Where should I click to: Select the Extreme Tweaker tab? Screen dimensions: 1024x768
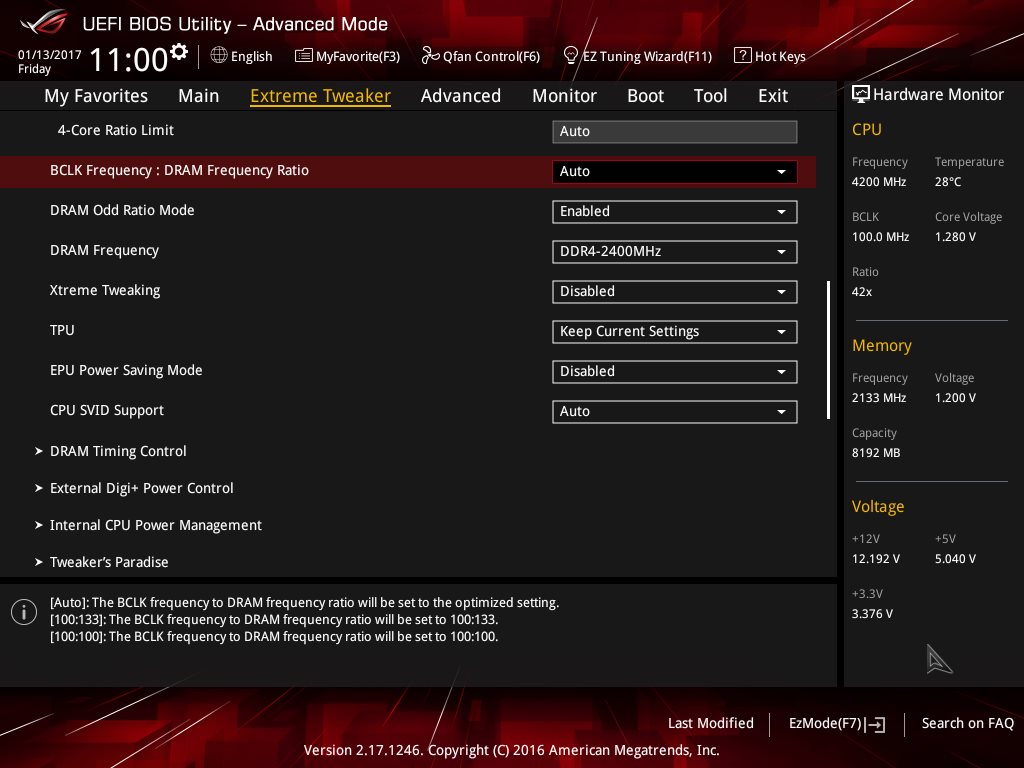click(x=321, y=96)
